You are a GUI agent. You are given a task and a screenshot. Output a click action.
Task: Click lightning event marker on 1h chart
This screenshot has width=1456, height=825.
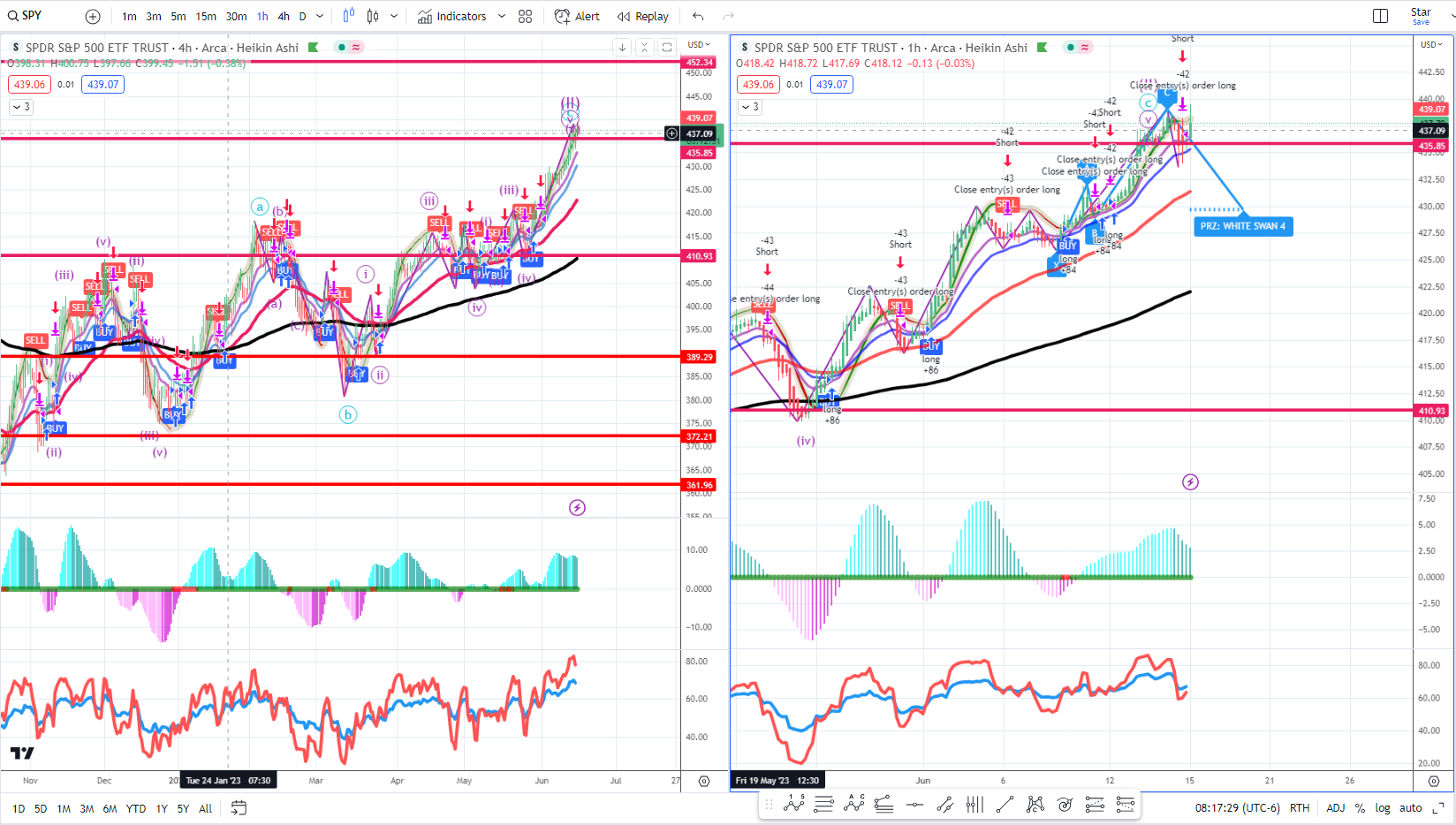pos(1190,482)
